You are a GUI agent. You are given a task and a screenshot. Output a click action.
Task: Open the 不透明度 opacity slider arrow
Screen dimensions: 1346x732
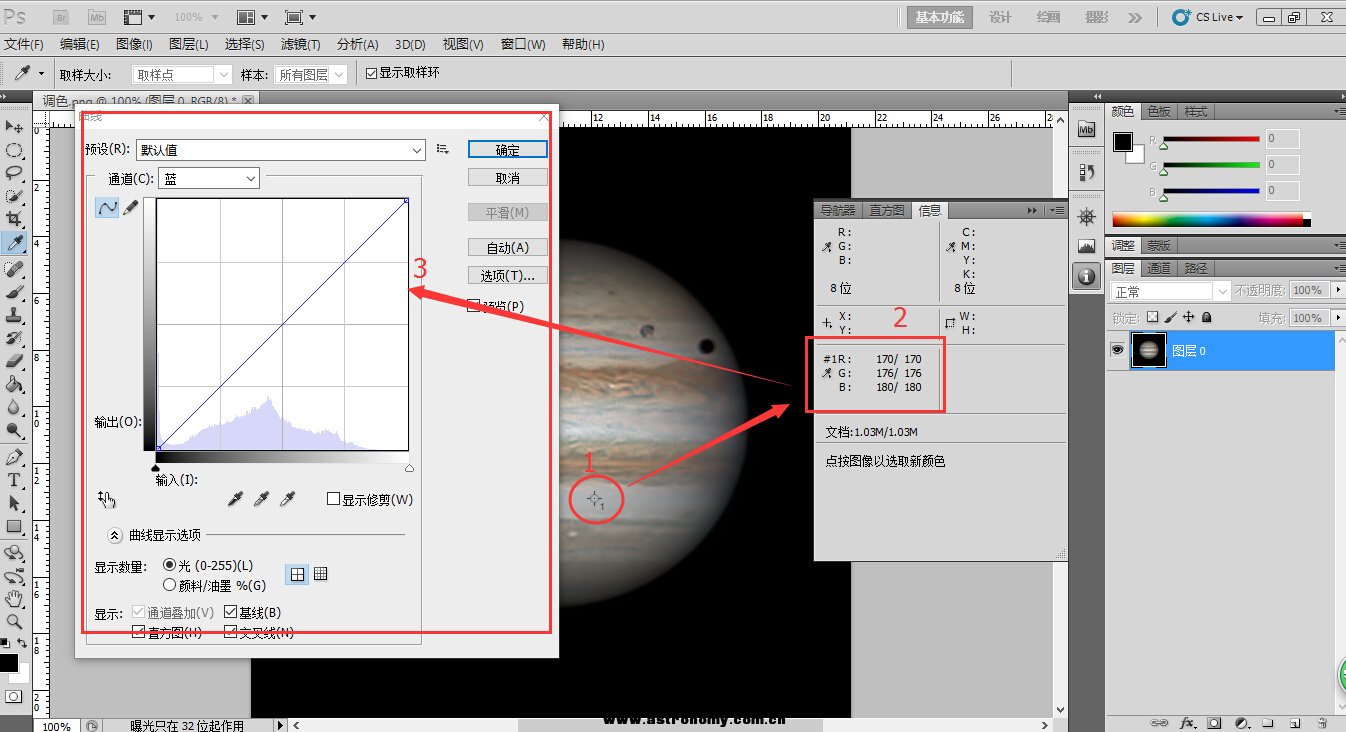coord(1339,290)
